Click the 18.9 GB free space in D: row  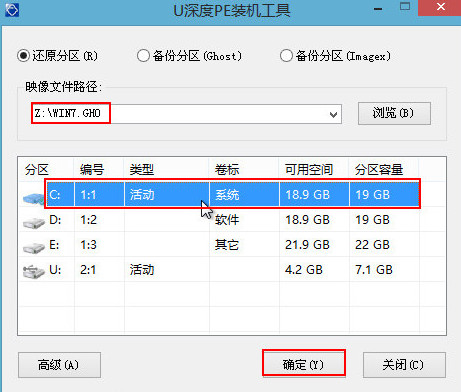pos(307,220)
